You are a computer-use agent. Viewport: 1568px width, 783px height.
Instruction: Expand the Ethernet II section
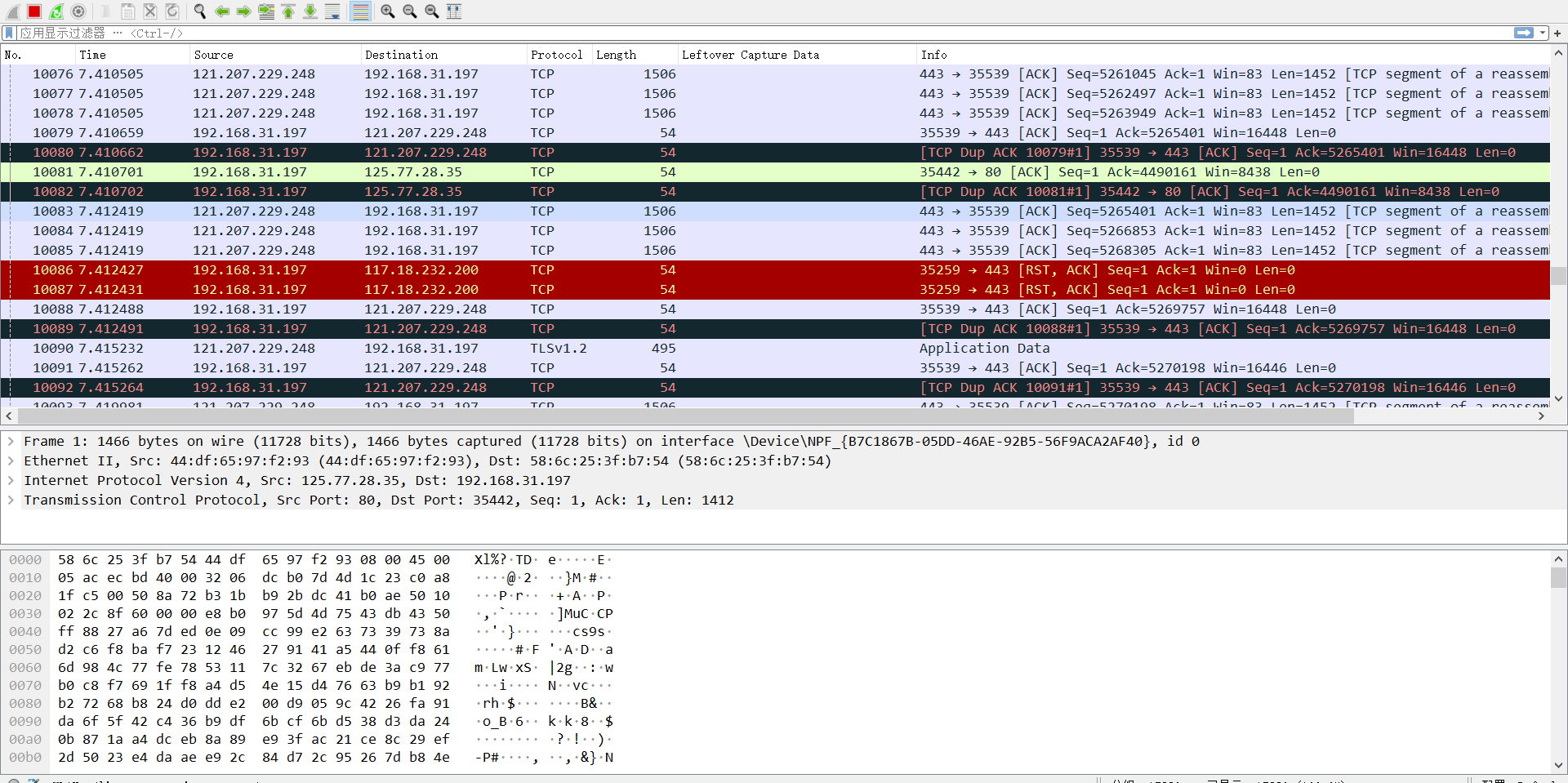coord(11,460)
